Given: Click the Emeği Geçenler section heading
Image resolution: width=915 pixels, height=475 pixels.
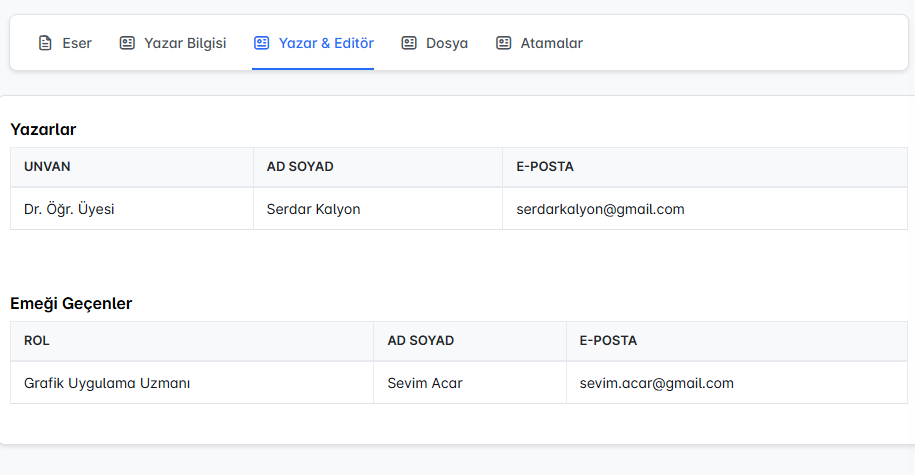Looking at the screenshot, I should (71, 303).
